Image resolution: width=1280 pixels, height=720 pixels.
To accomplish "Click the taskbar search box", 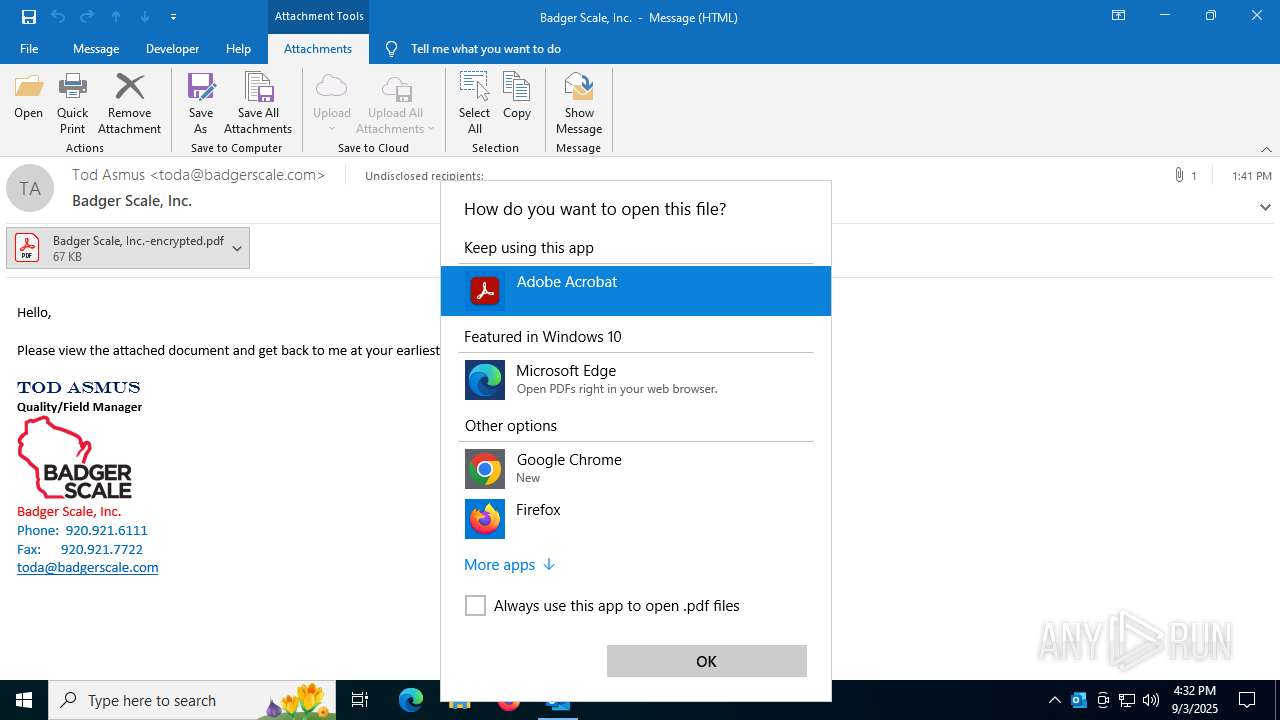I will tap(193, 700).
